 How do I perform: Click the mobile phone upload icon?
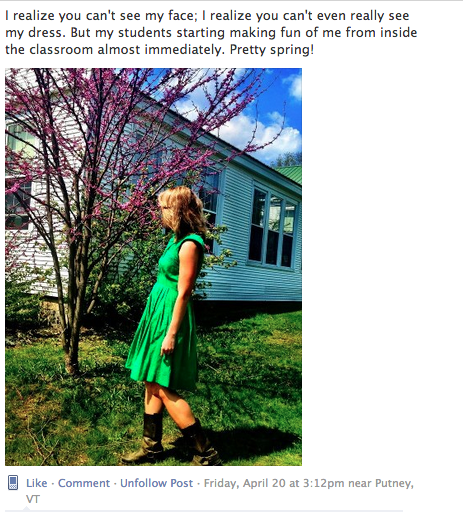point(13,482)
